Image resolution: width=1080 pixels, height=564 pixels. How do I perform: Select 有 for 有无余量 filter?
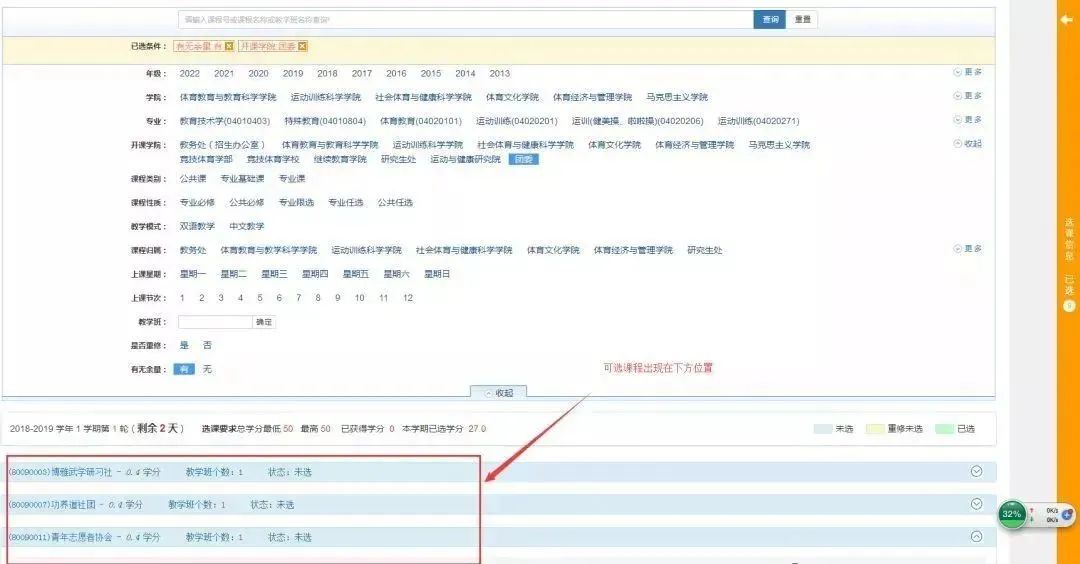point(184,369)
